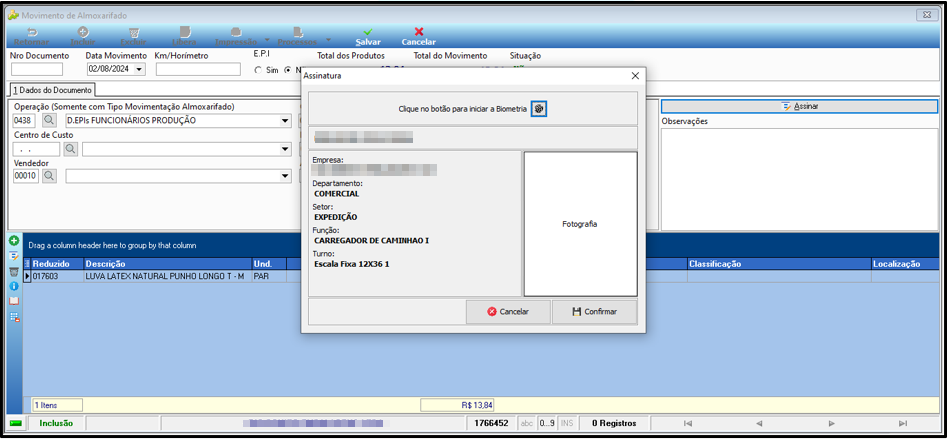Click the row indicator arrow of row 017603

pos(27,276)
